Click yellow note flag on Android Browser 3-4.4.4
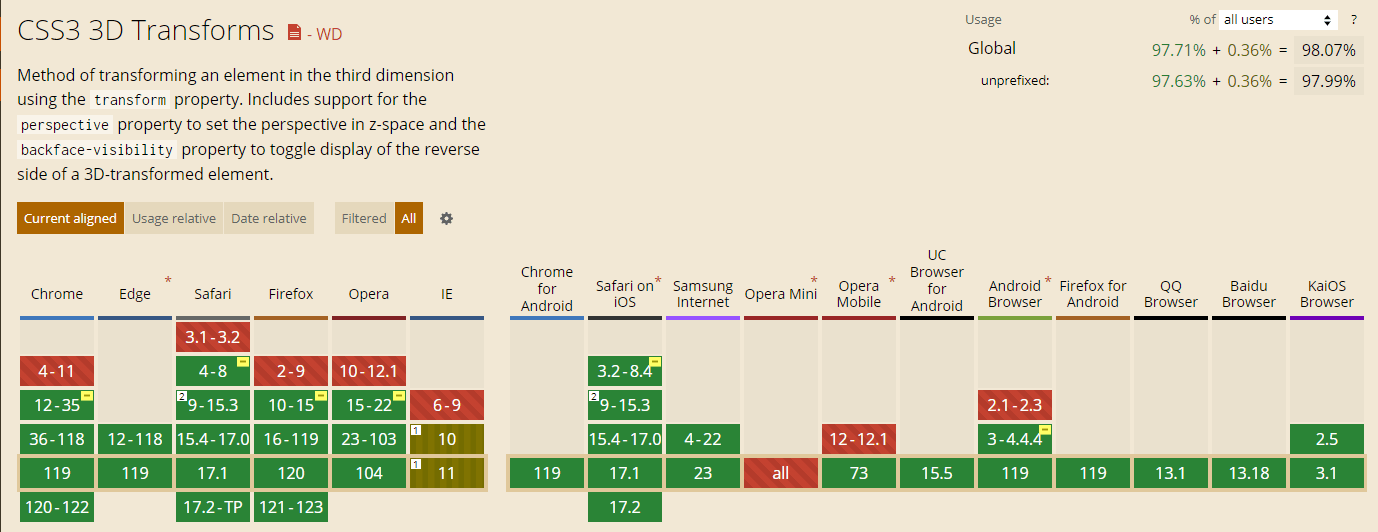 [1045, 430]
